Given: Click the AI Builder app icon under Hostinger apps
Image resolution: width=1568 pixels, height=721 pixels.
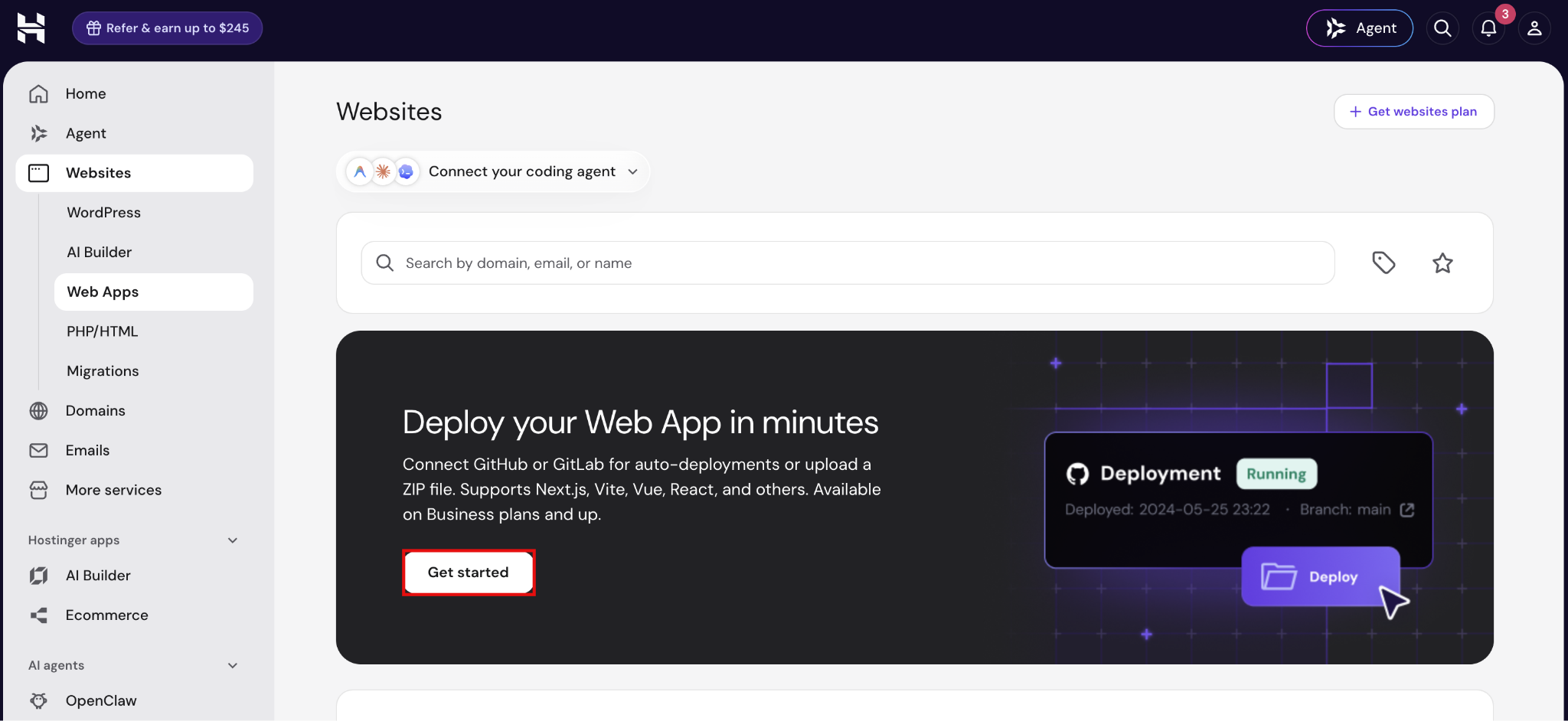Looking at the screenshot, I should (38, 576).
